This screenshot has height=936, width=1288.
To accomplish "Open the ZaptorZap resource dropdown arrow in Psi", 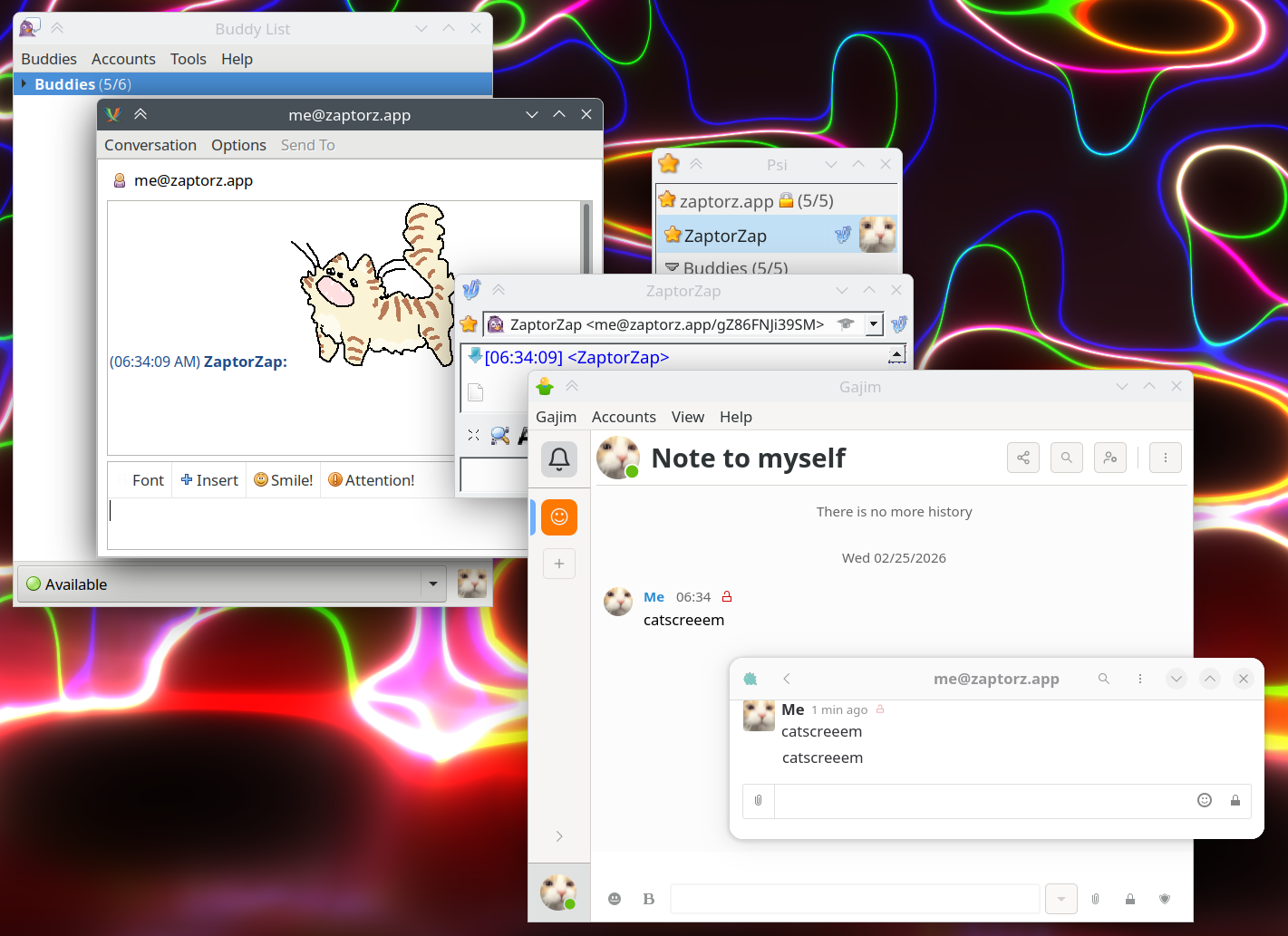I will tap(873, 324).
